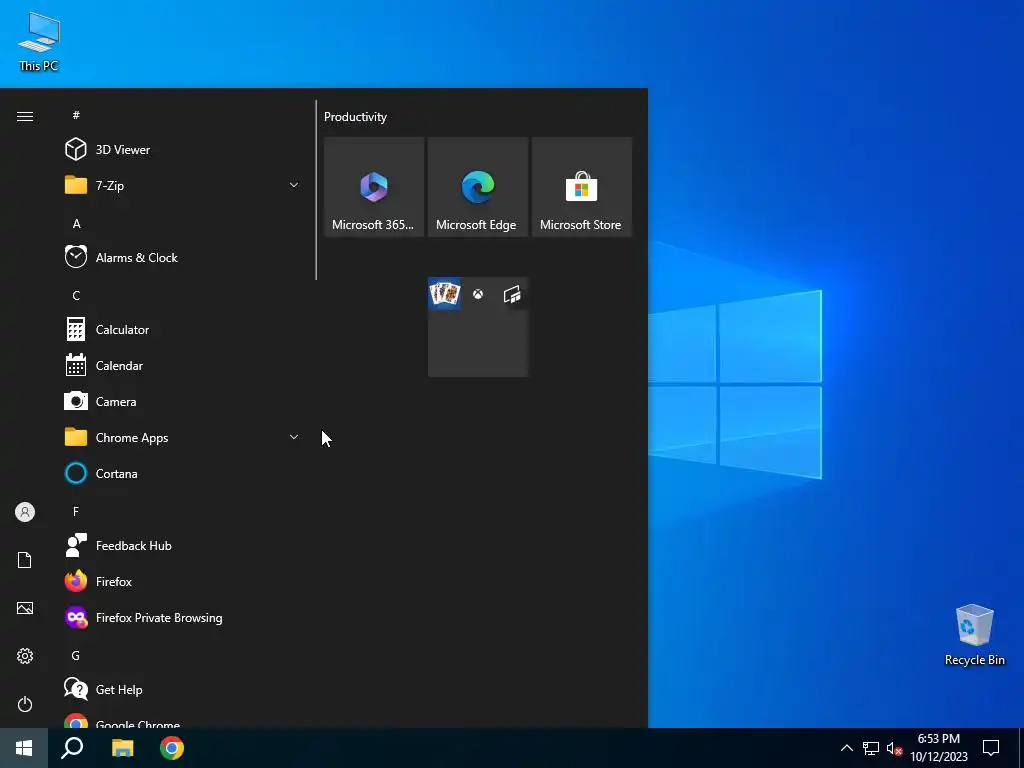Show hidden system tray icons
The image size is (1024, 768).
point(846,748)
